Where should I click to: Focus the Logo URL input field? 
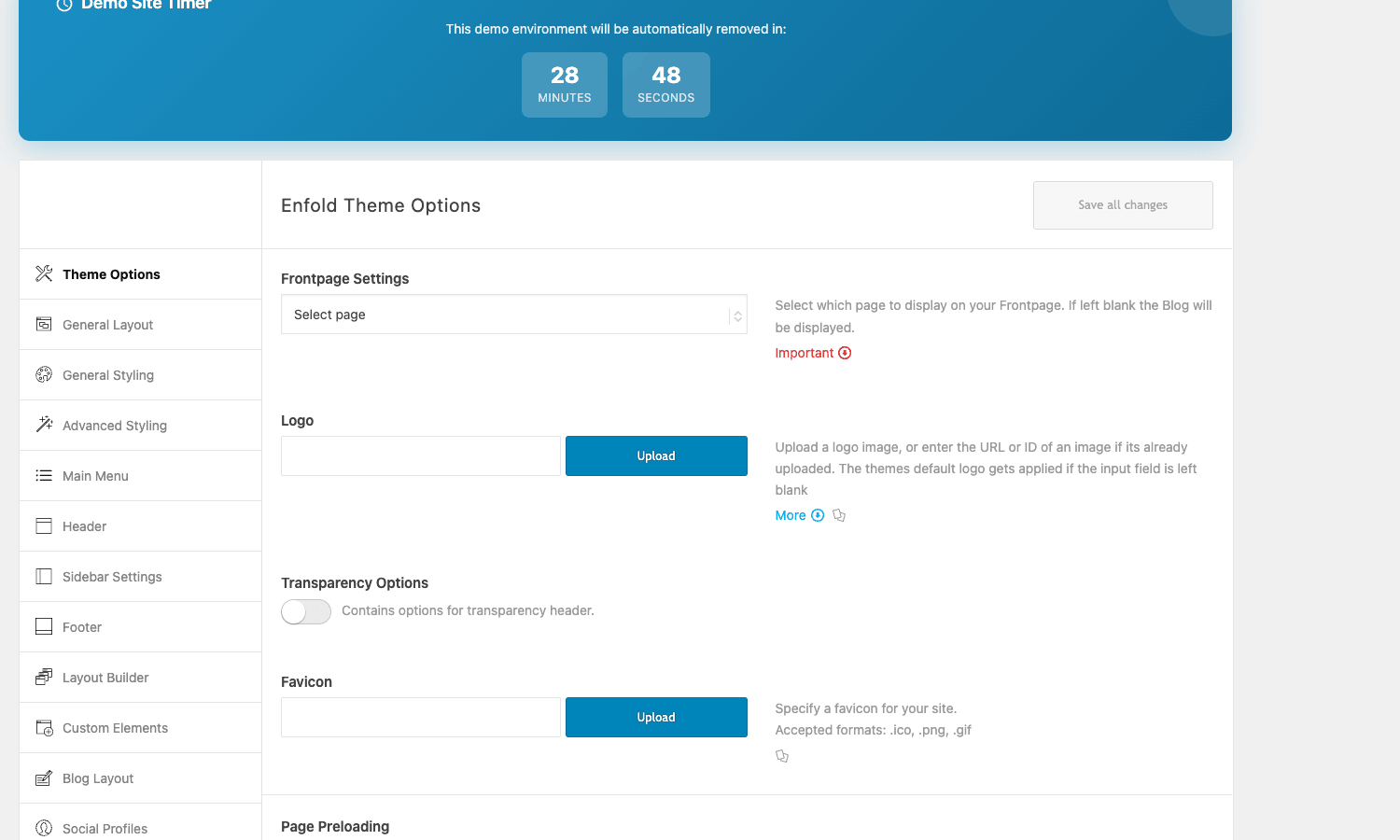coord(421,456)
